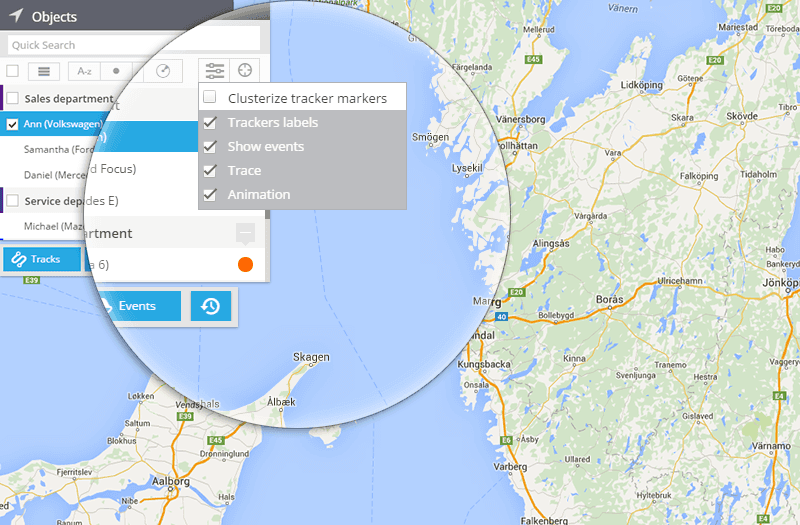The image size is (800, 525).
Task: Tick the select-all objects checkbox
Action: (x=13, y=70)
